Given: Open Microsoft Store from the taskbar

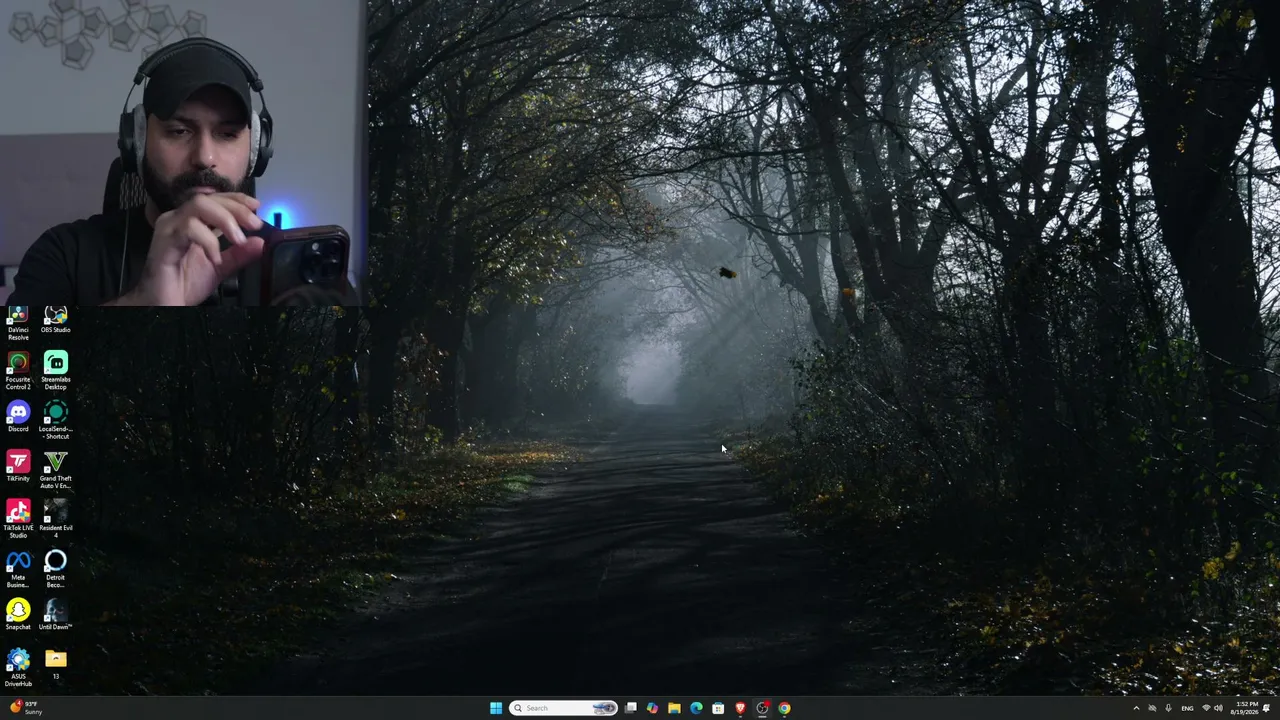Looking at the screenshot, I should 718,708.
